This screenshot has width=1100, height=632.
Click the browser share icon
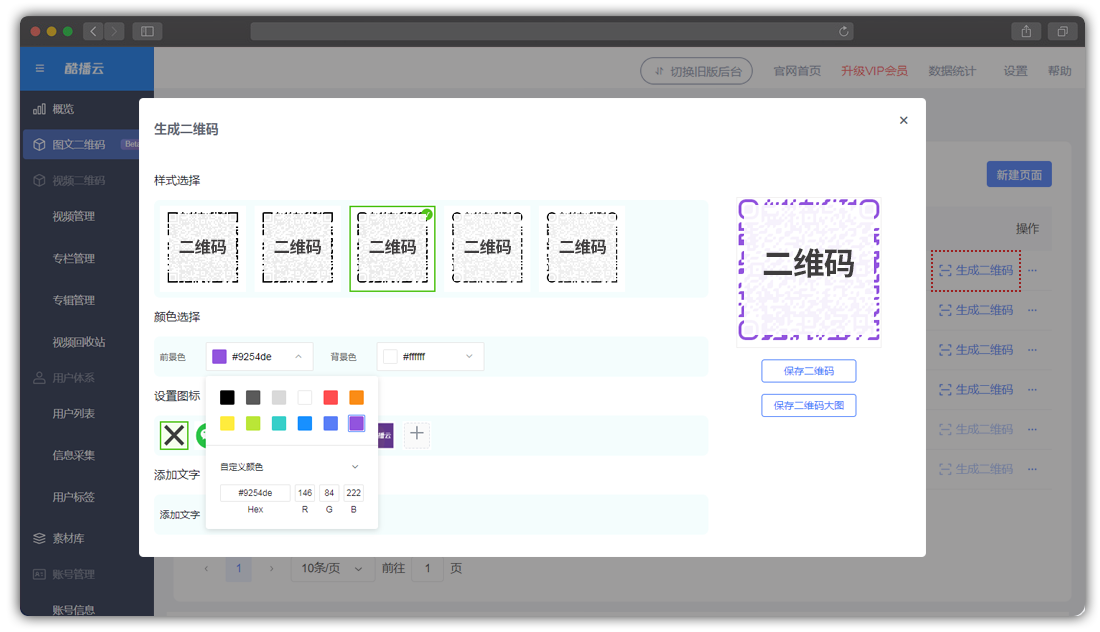click(1026, 31)
